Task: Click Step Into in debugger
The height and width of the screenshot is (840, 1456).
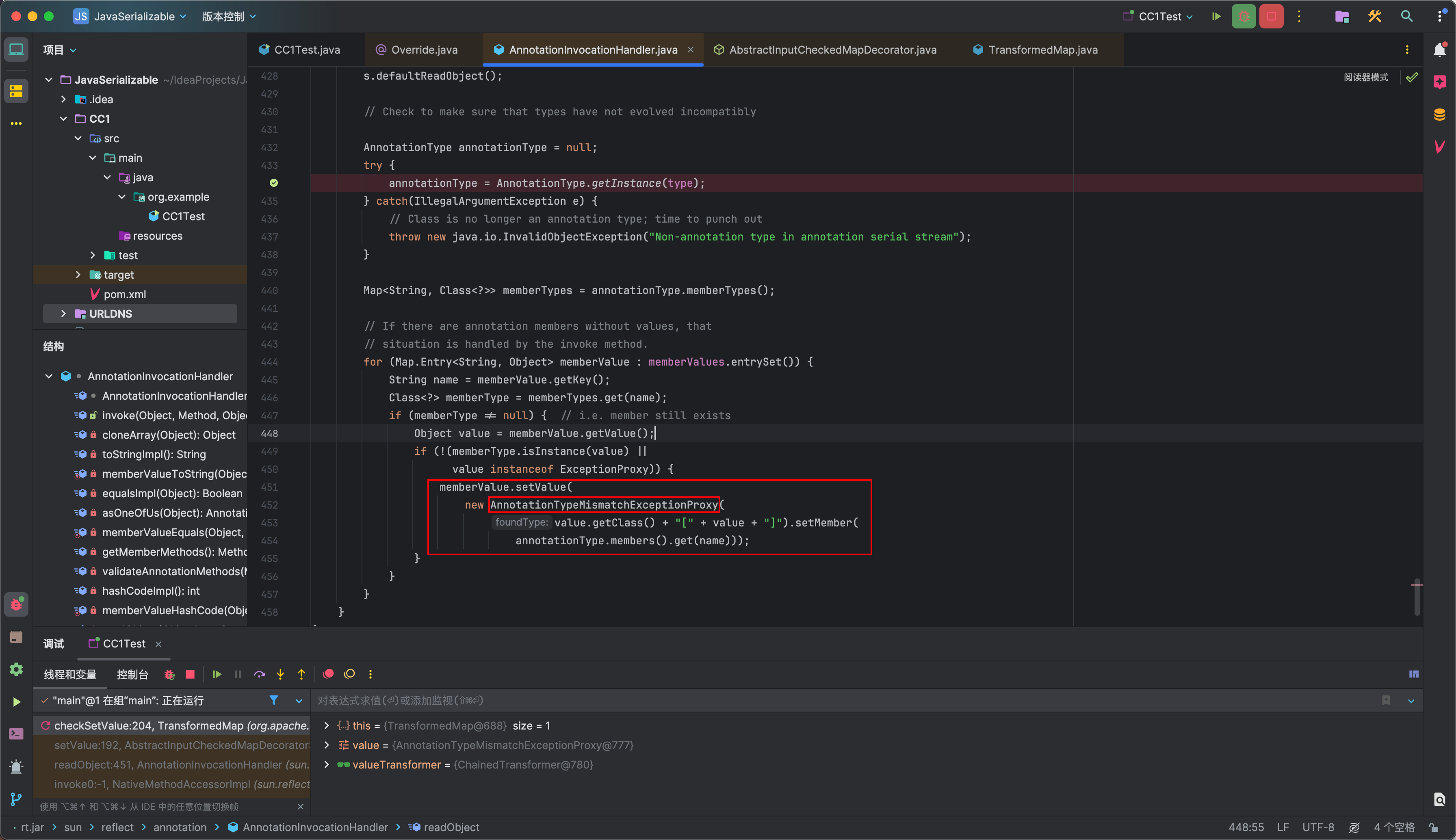Action: pos(280,674)
